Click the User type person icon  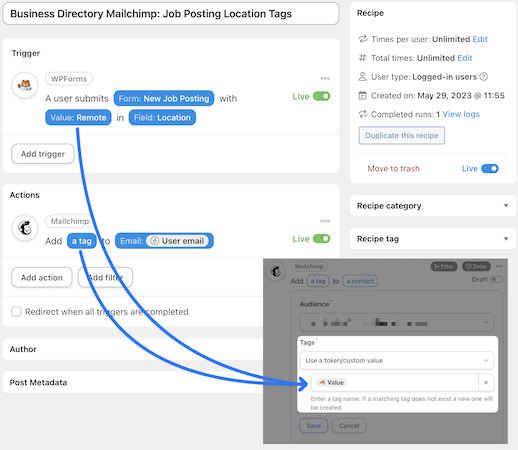tap(362, 77)
